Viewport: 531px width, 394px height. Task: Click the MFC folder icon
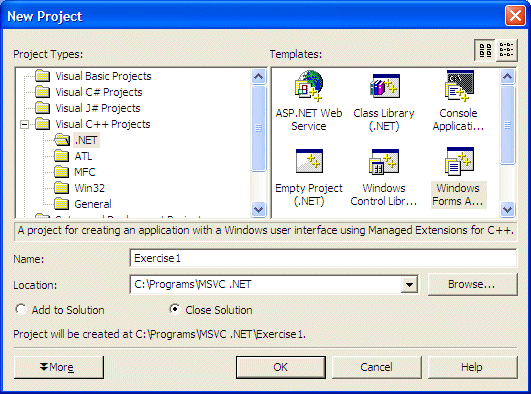[62, 172]
